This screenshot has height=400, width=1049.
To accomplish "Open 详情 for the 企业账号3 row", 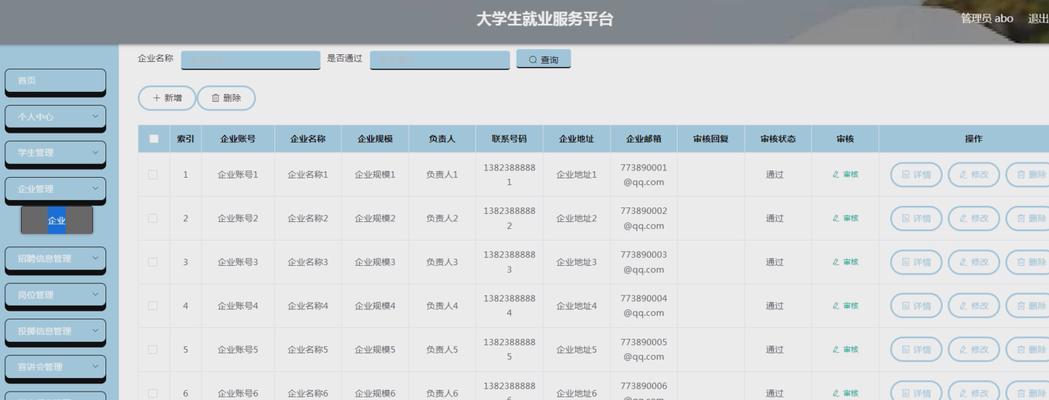I will 916,262.
